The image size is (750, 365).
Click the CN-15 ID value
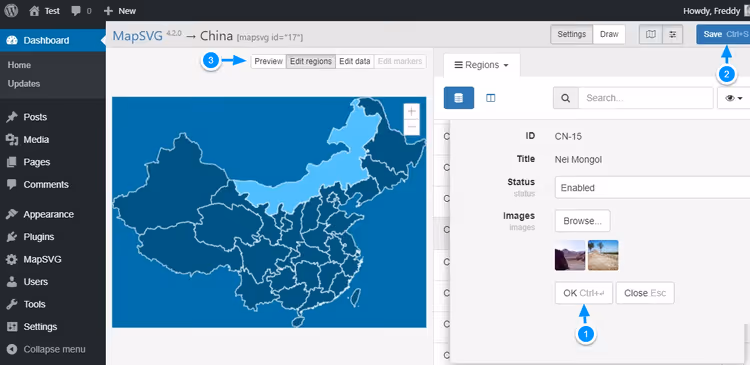click(568, 137)
